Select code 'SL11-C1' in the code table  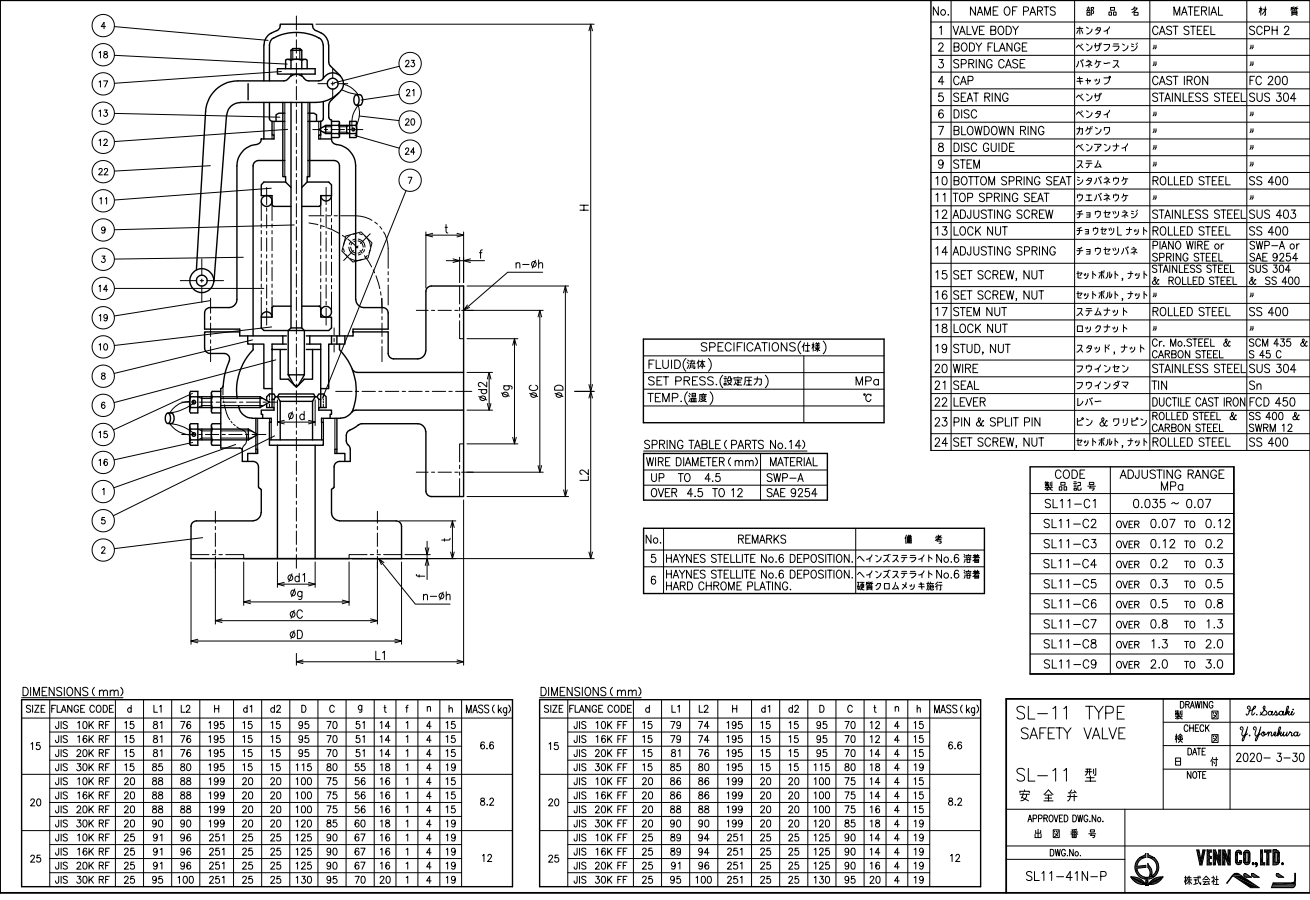point(1070,504)
